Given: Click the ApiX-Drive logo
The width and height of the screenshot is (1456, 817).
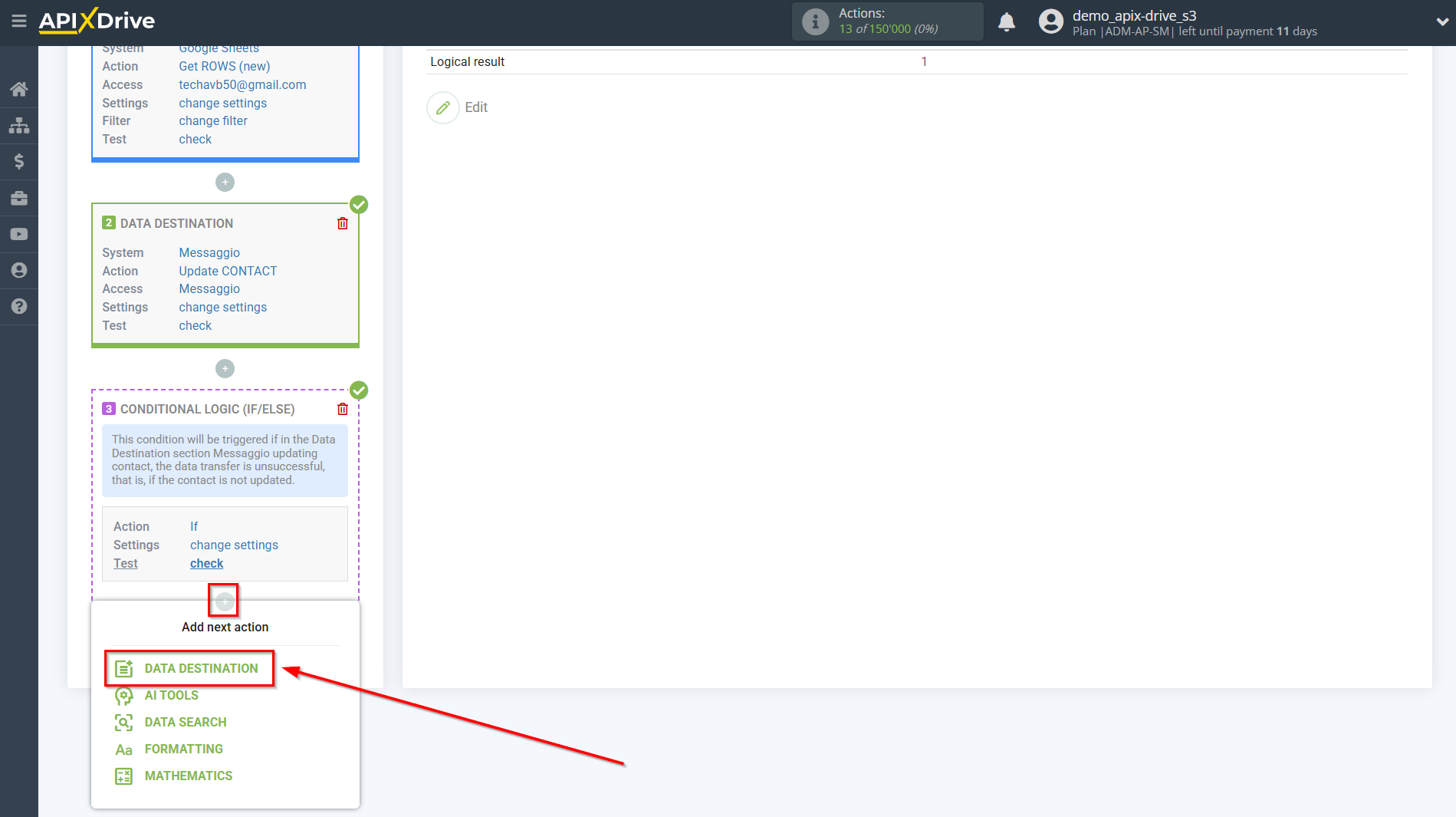Looking at the screenshot, I should click(x=97, y=21).
